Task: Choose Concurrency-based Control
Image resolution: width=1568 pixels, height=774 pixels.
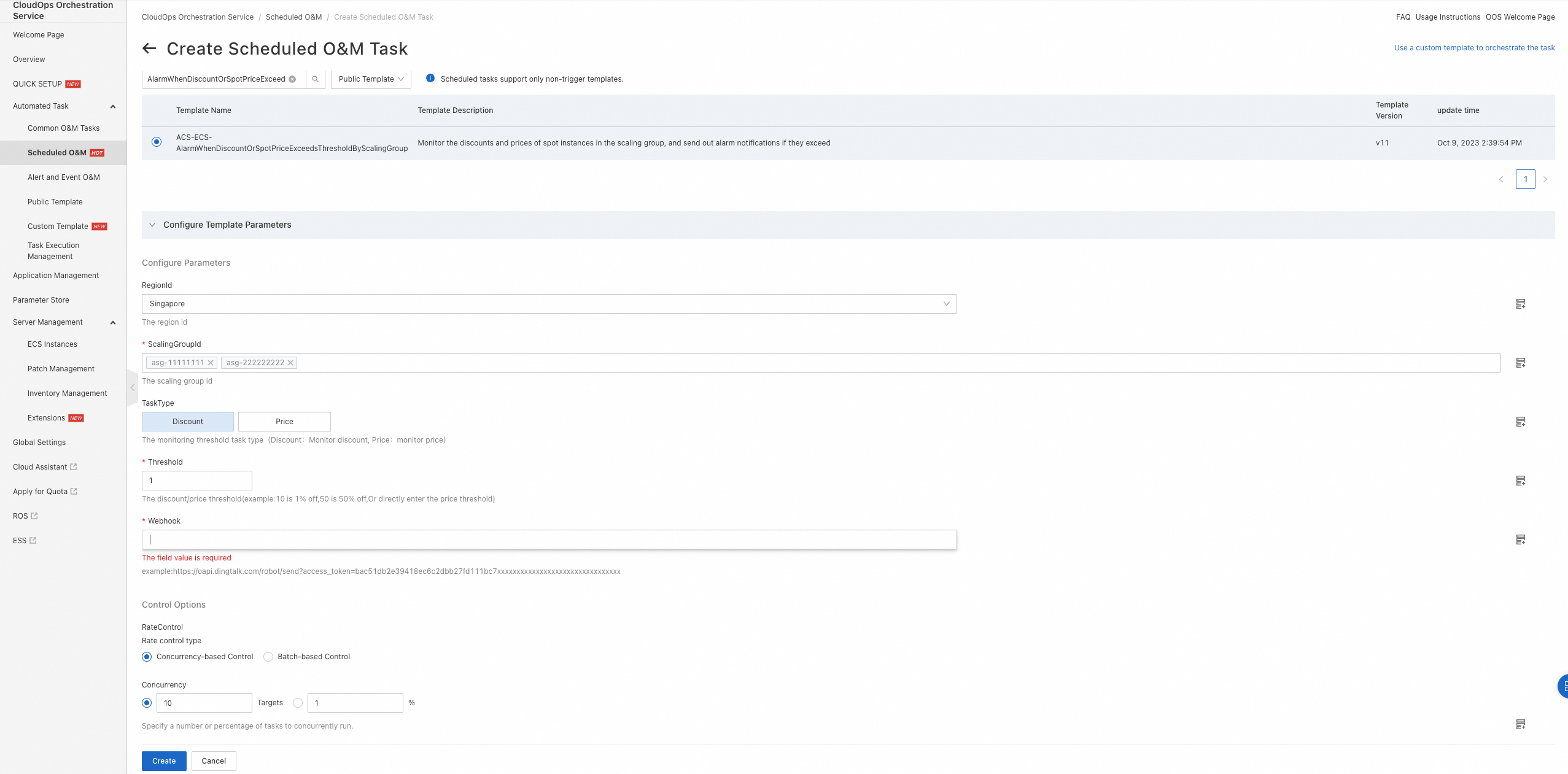Action: coord(147,657)
